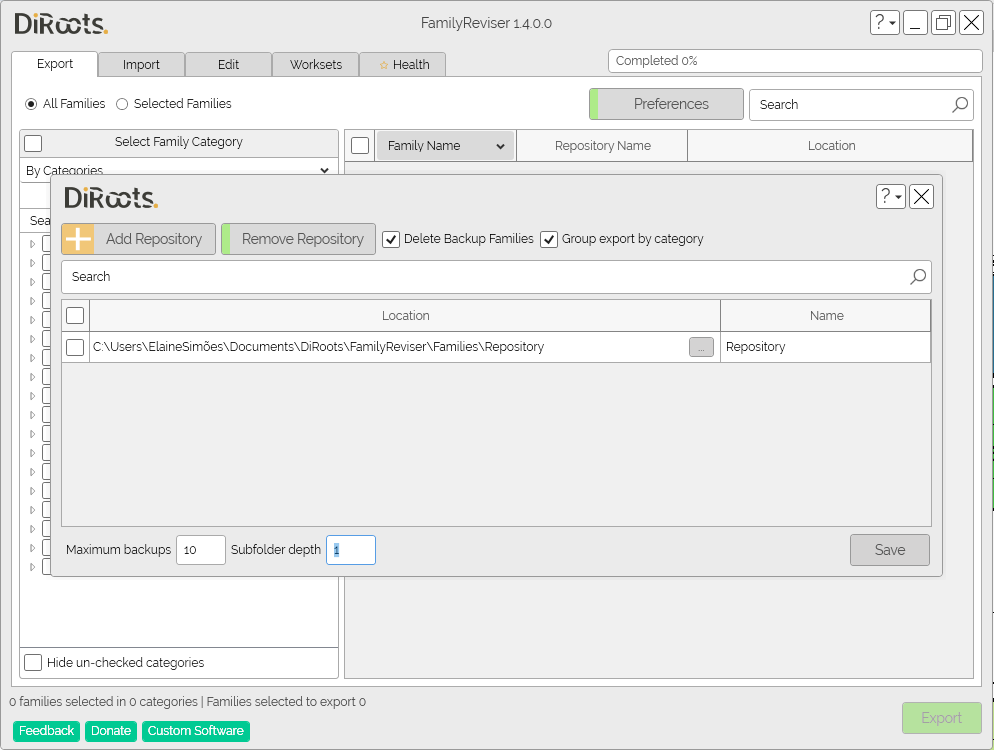Click the DiRoots logo in the main window
This screenshot has height=750, width=994.
tap(58, 23)
